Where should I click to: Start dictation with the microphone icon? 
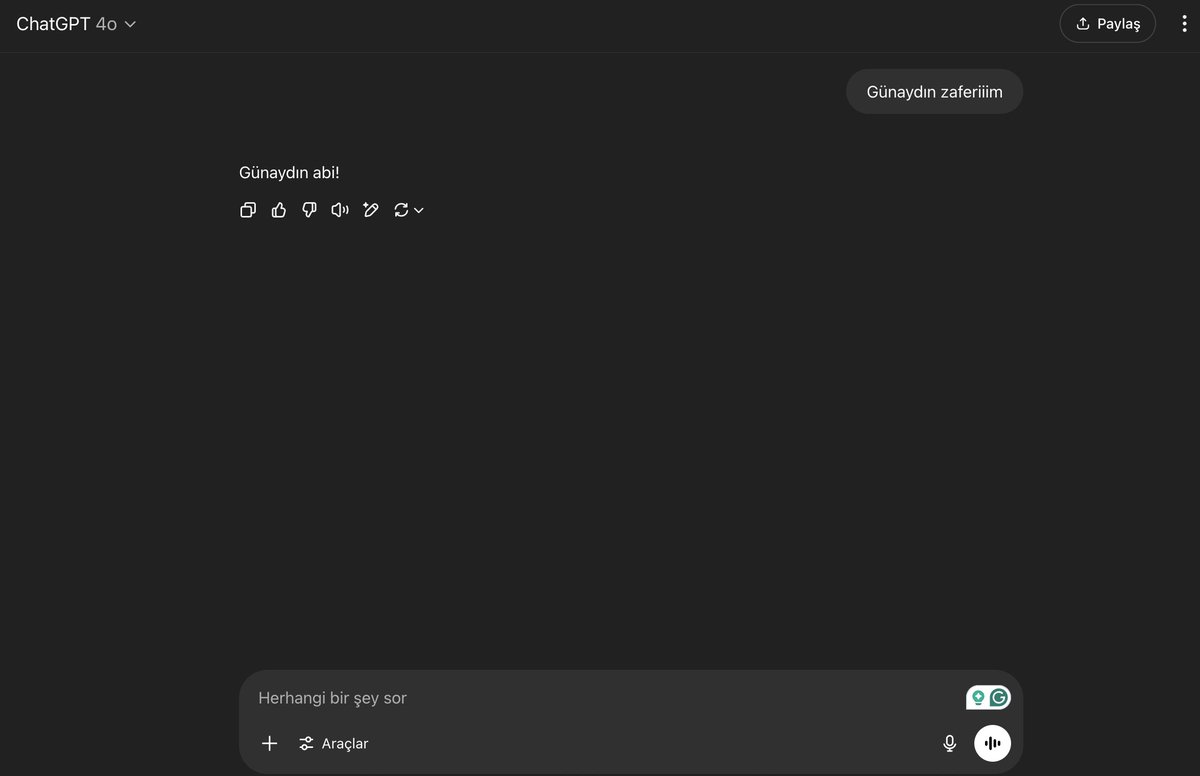point(949,743)
